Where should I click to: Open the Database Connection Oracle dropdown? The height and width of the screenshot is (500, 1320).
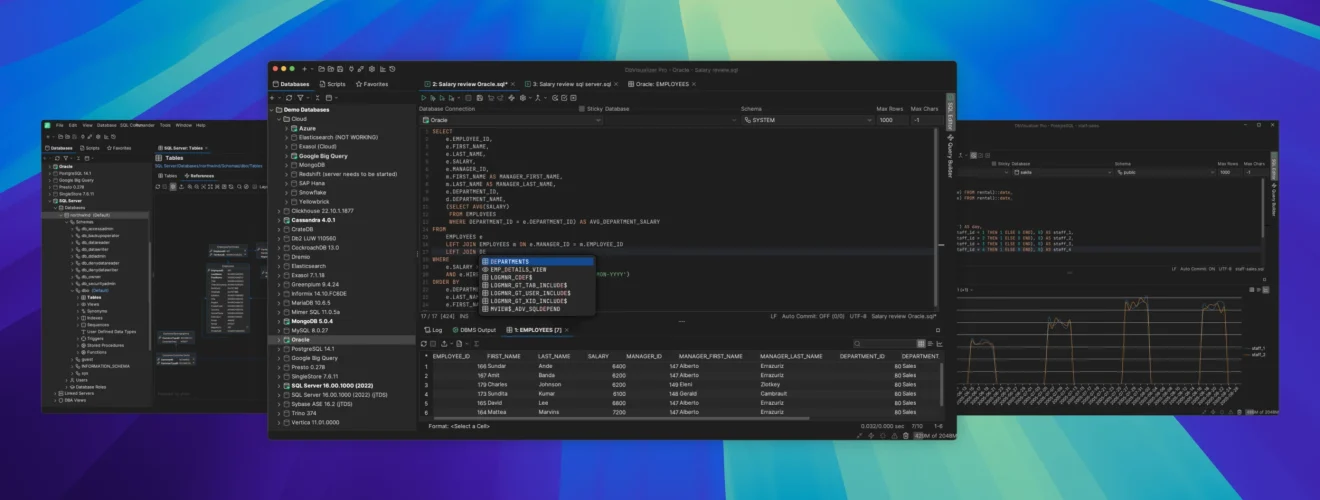coord(511,120)
